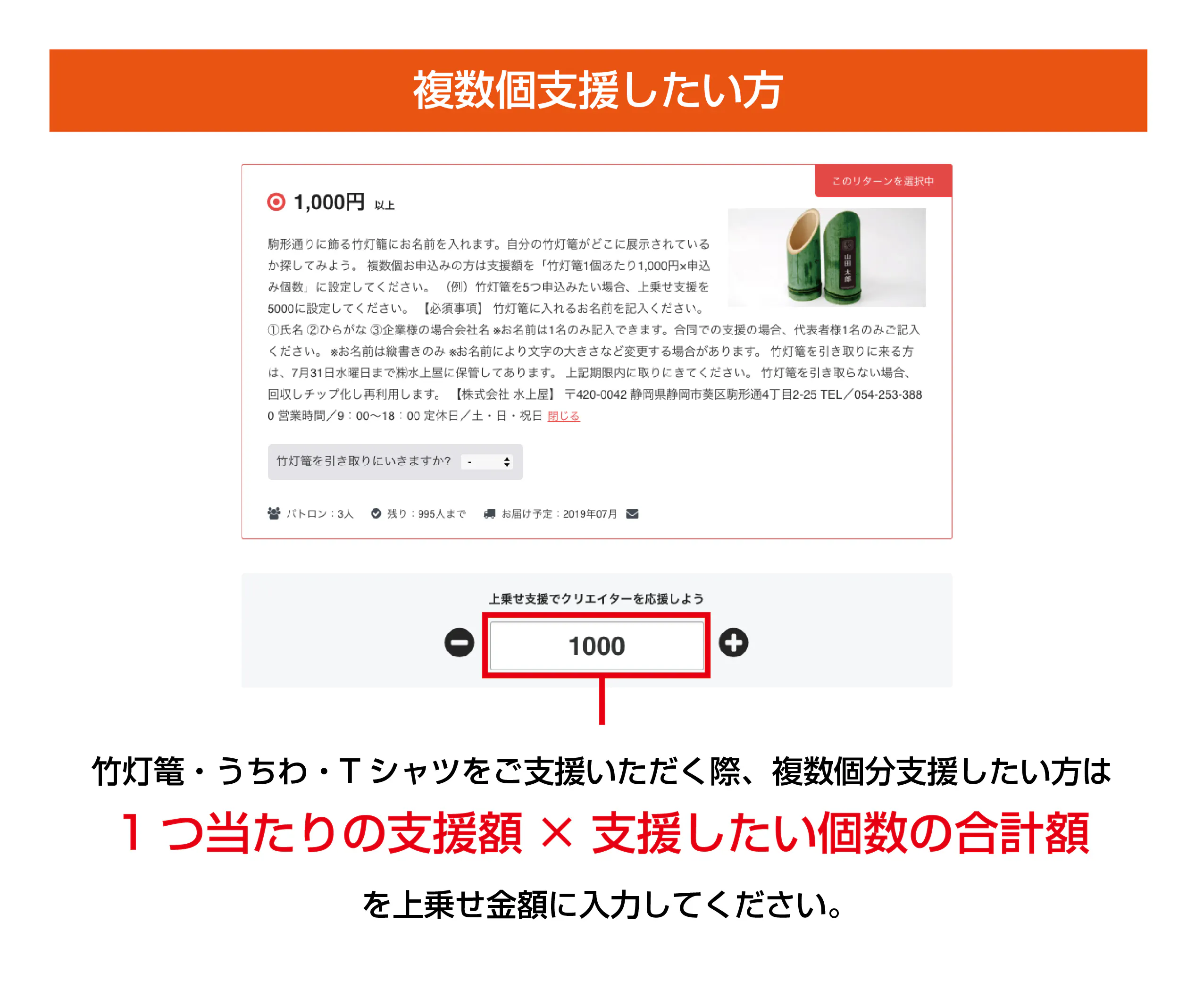Viewport: 1204px width, 998px height.
Task: Click the bamboo lantern product thumbnail
Action: pyautogui.click(x=827, y=257)
